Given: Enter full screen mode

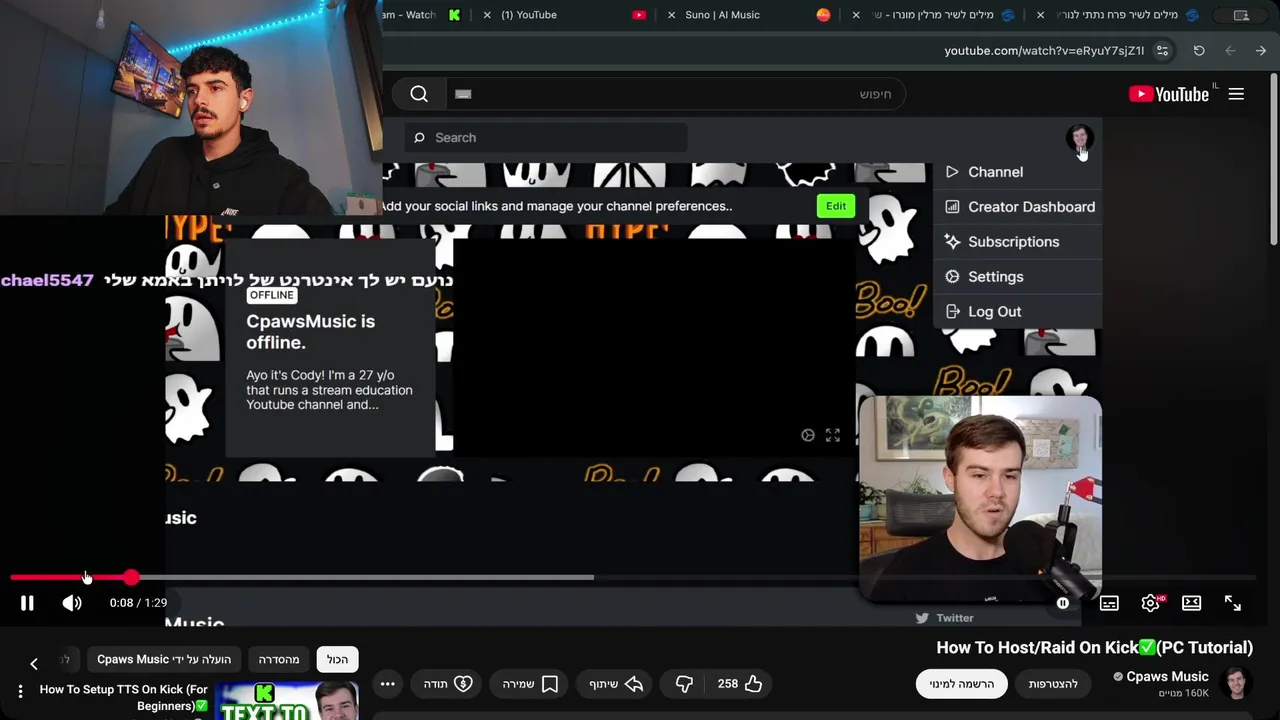Looking at the screenshot, I should coord(1232,603).
